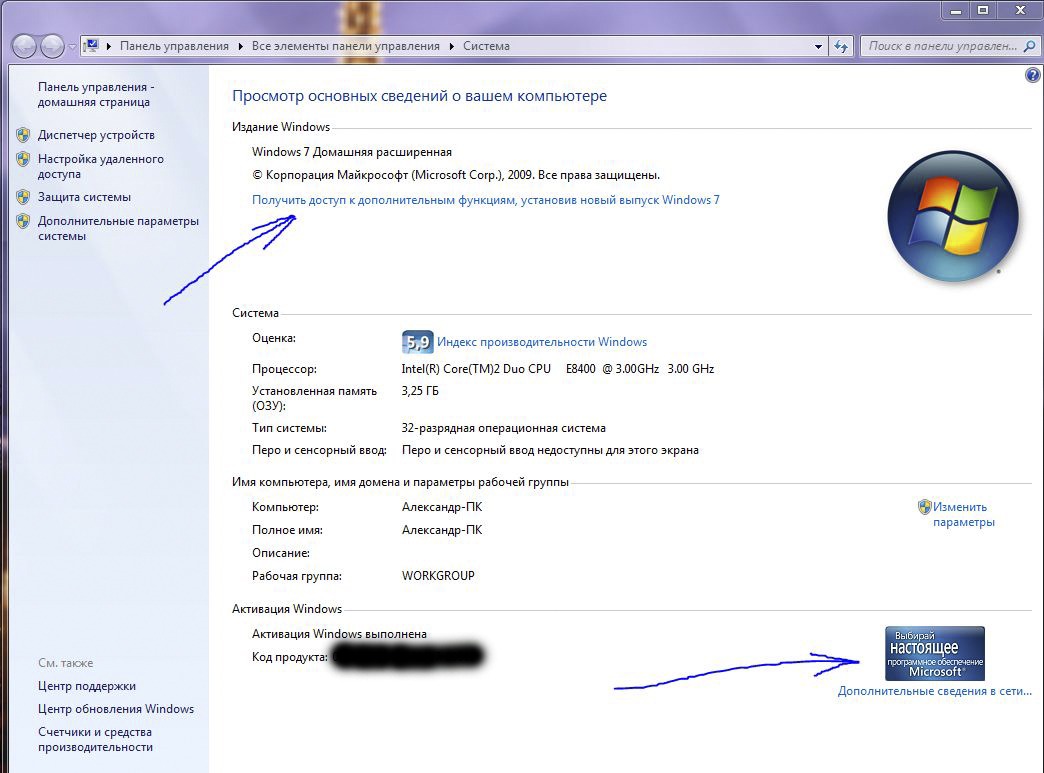Click computer name 'Александр-ПК' next to 'Компьютер:'
Image resolution: width=1044 pixels, height=773 pixels.
point(442,507)
